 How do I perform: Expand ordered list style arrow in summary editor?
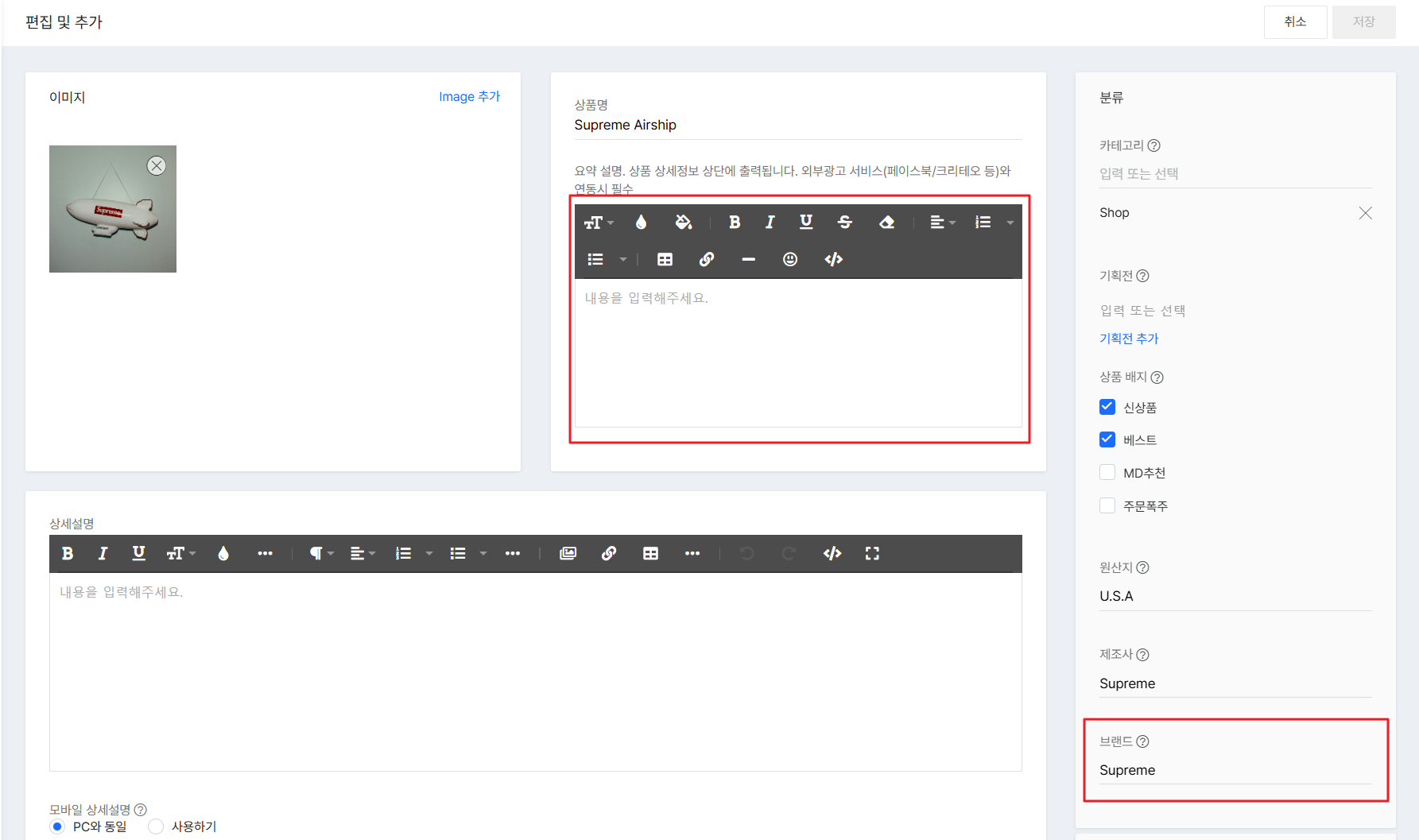1010,223
